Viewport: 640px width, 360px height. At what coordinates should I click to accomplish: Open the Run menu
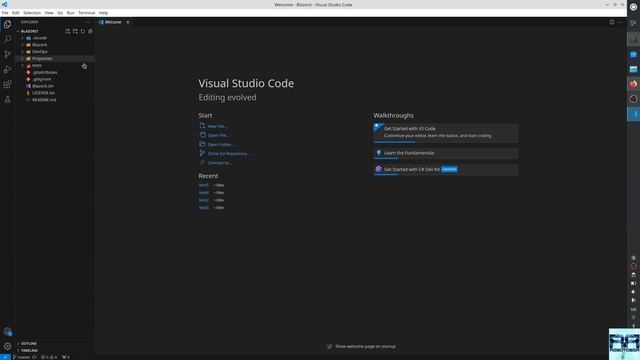(71, 13)
